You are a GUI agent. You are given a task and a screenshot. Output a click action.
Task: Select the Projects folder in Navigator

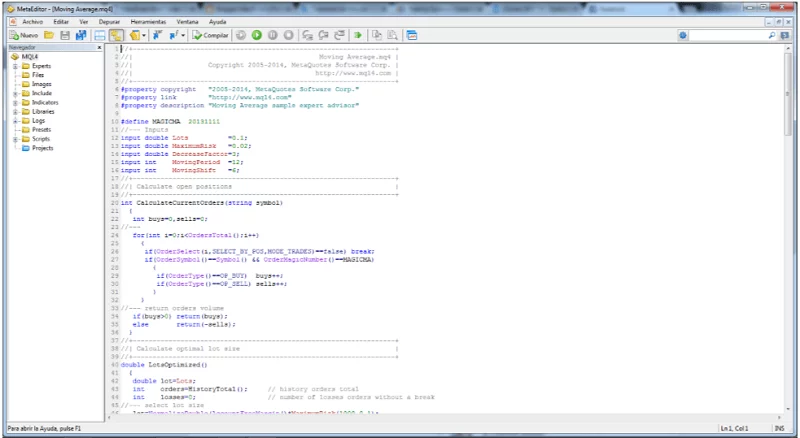point(42,148)
